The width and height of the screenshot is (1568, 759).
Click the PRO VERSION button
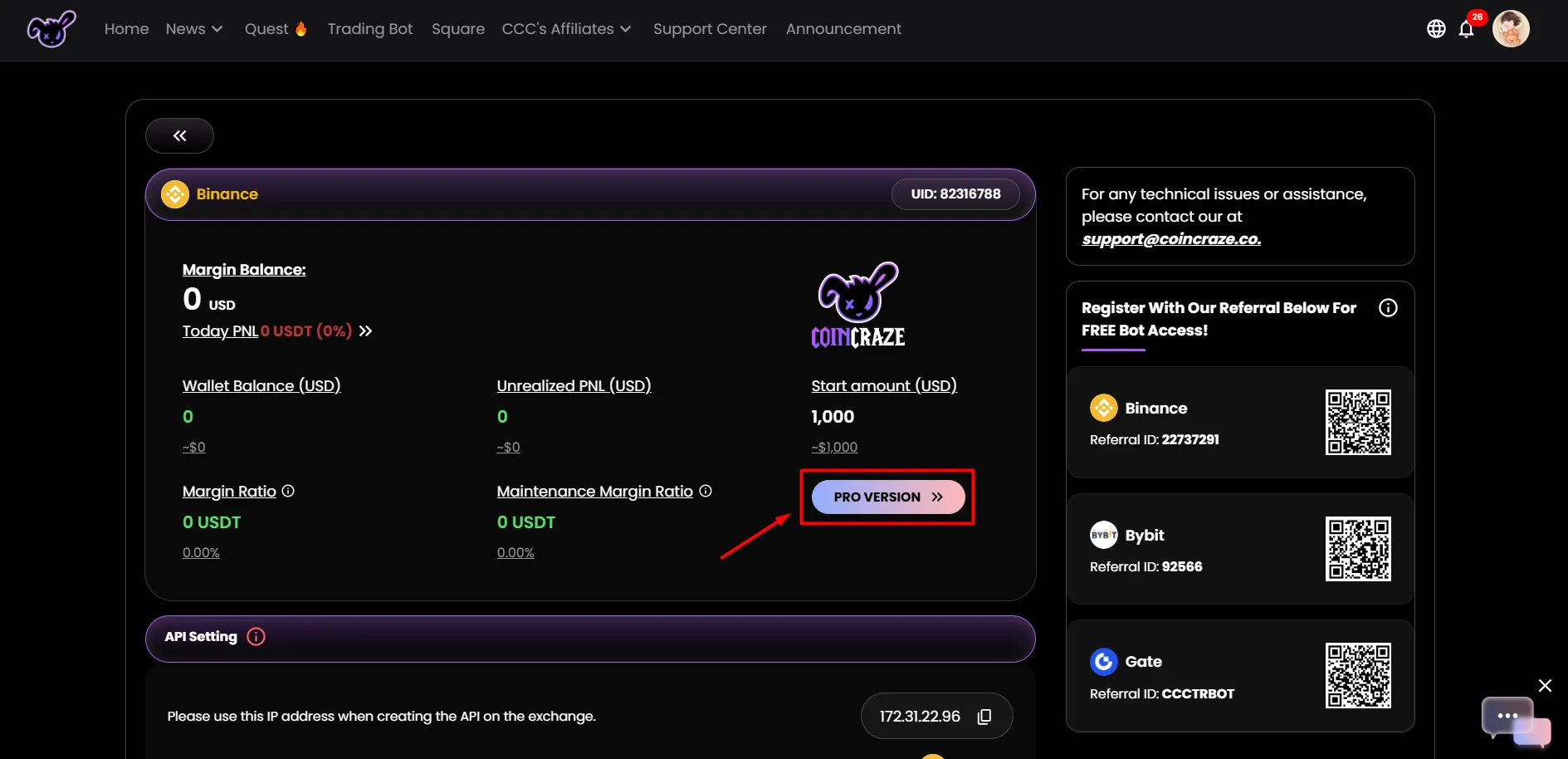click(887, 497)
